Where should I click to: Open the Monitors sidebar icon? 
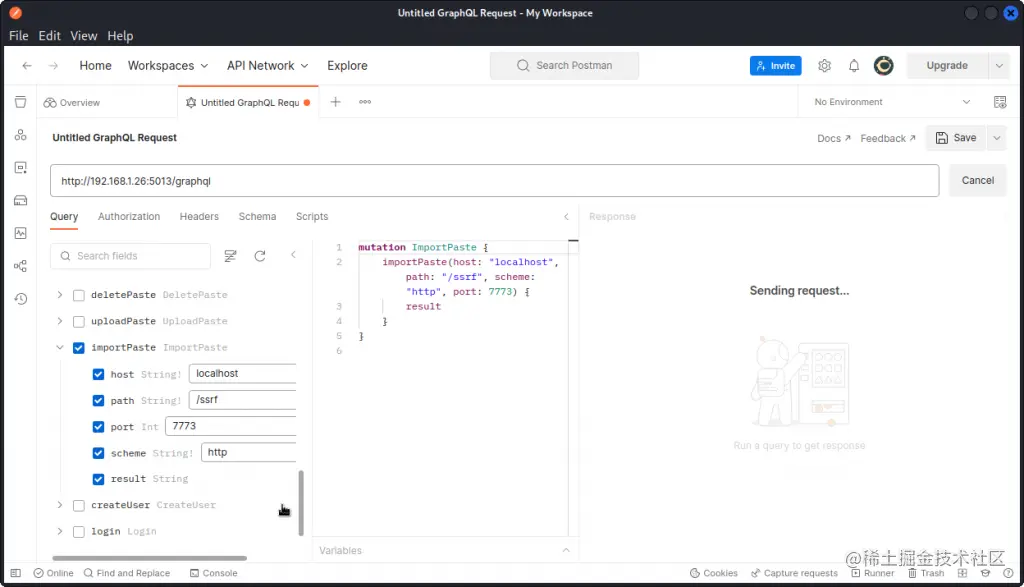[x=20, y=233]
